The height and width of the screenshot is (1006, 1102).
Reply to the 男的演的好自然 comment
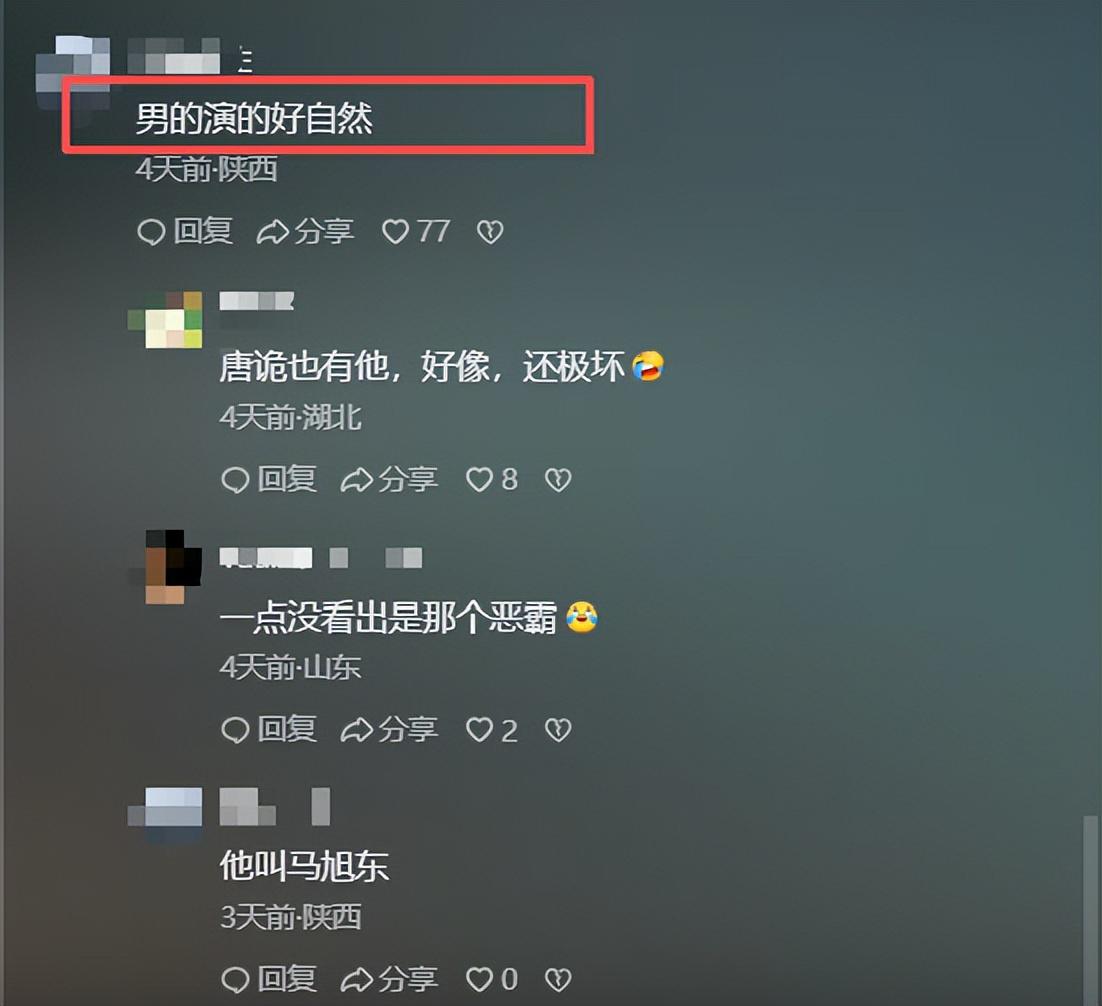point(185,231)
